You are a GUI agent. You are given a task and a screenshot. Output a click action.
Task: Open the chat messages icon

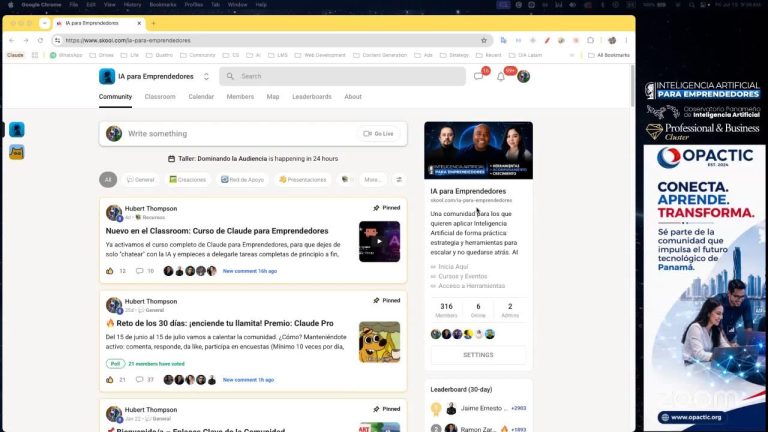pos(479,76)
